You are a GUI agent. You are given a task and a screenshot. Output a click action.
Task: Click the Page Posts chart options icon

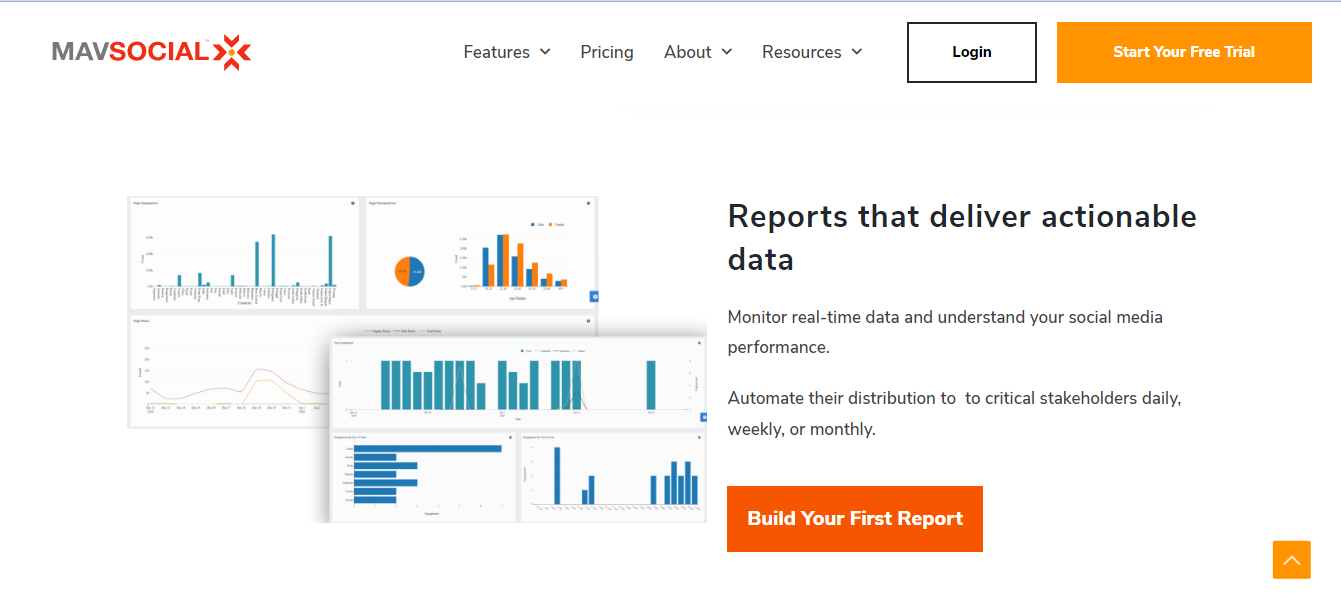tap(588, 321)
